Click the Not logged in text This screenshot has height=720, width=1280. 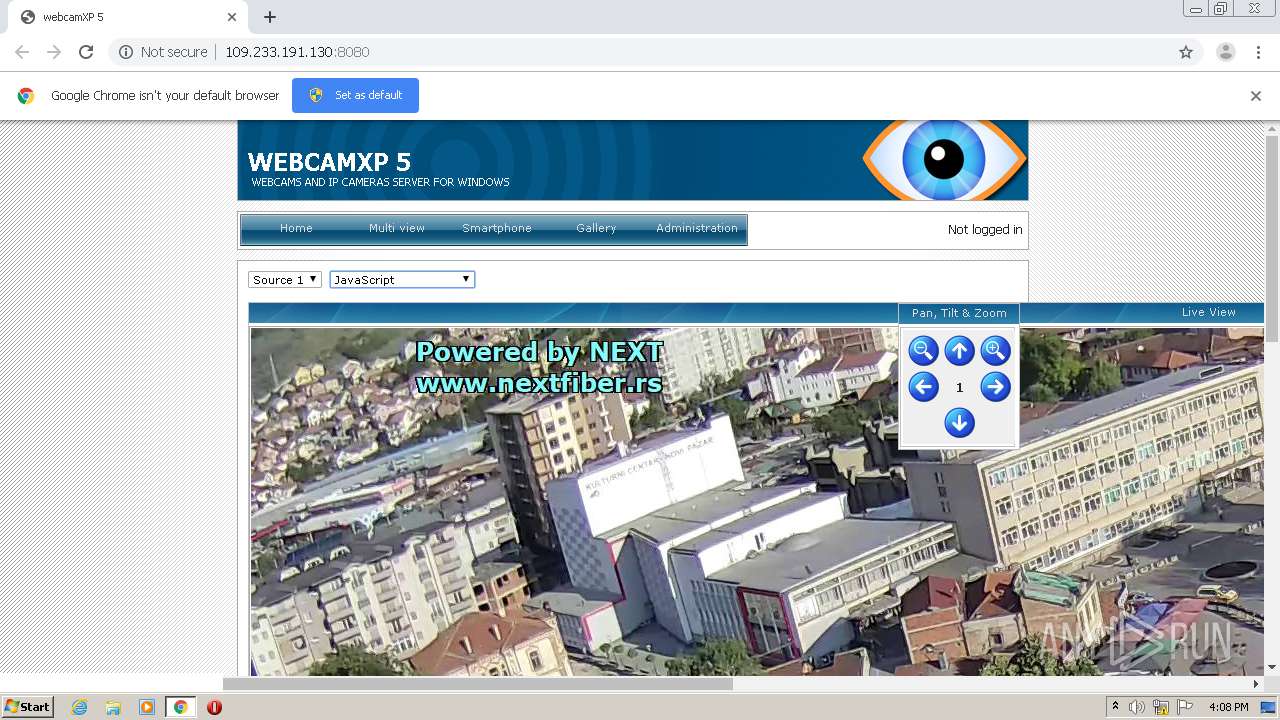pos(985,230)
